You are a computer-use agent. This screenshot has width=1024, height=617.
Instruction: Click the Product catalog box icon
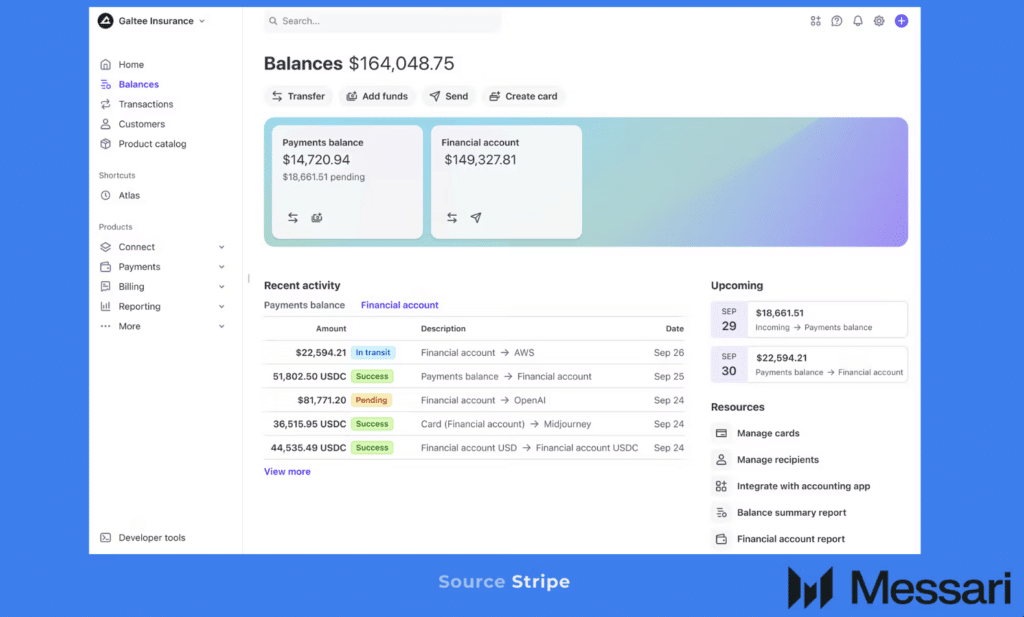(105, 144)
